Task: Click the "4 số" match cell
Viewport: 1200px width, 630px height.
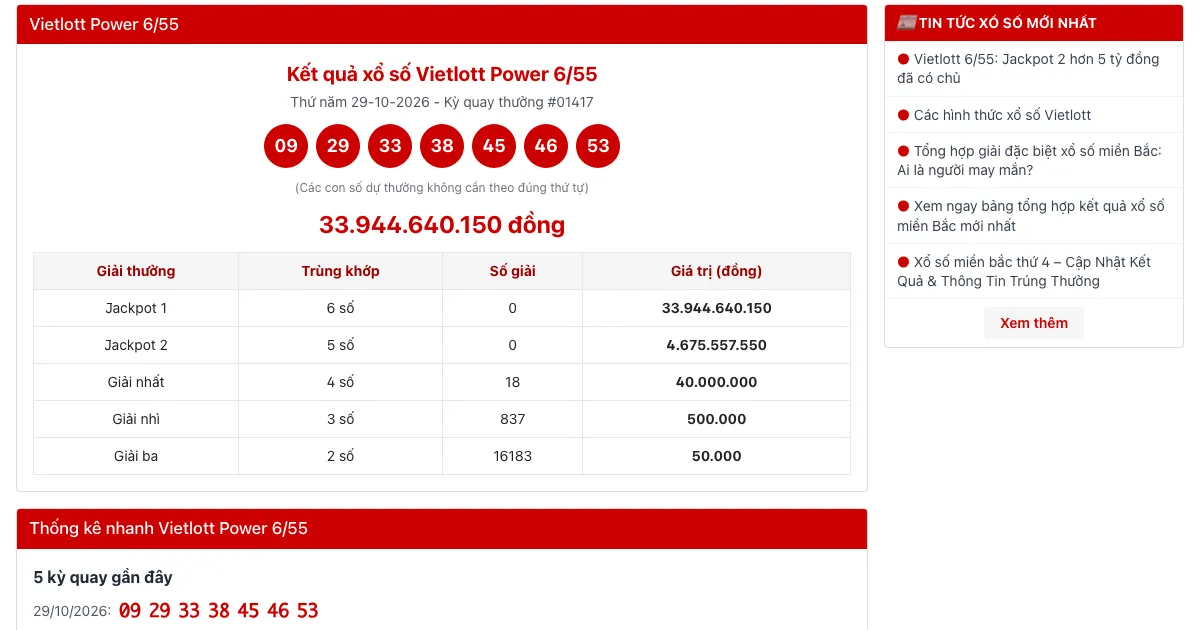Action: point(341,382)
